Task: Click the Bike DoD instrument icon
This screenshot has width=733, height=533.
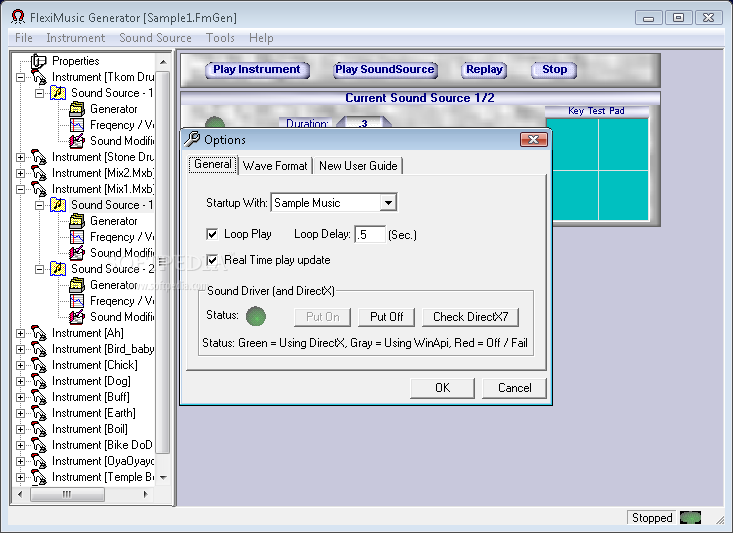Action: point(39,445)
